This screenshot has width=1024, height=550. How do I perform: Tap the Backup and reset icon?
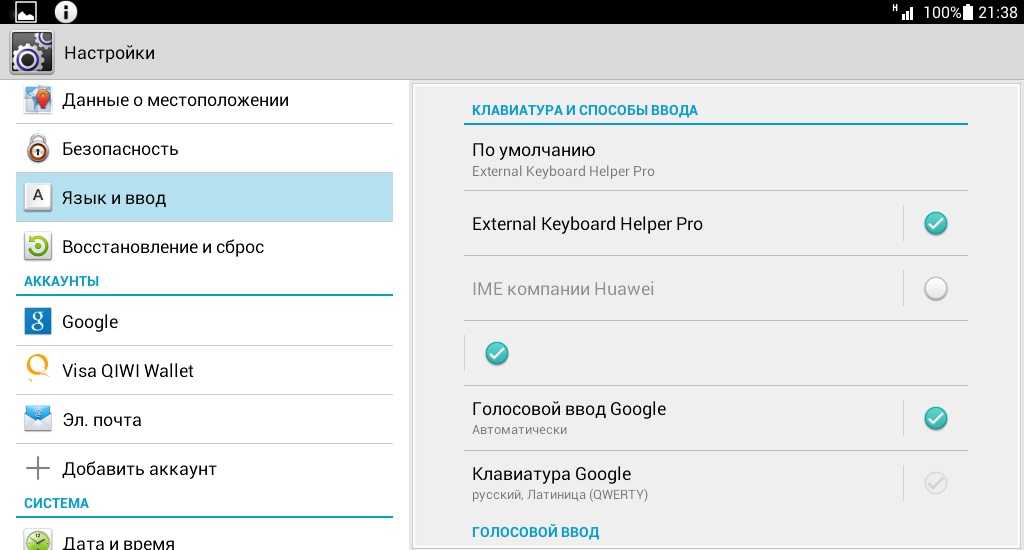click(x=38, y=246)
